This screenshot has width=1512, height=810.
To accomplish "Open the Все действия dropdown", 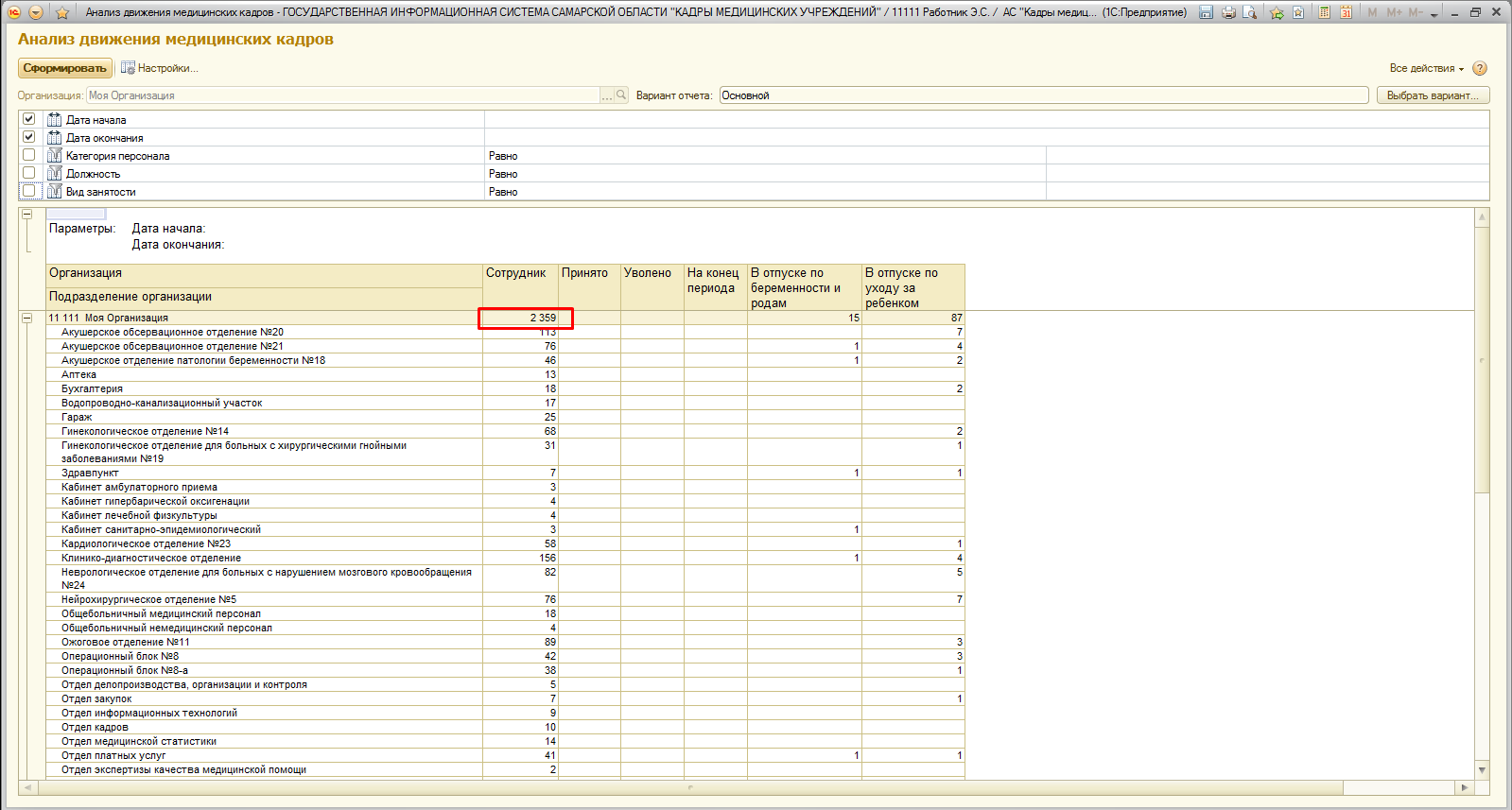I will pyautogui.click(x=1426, y=68).
